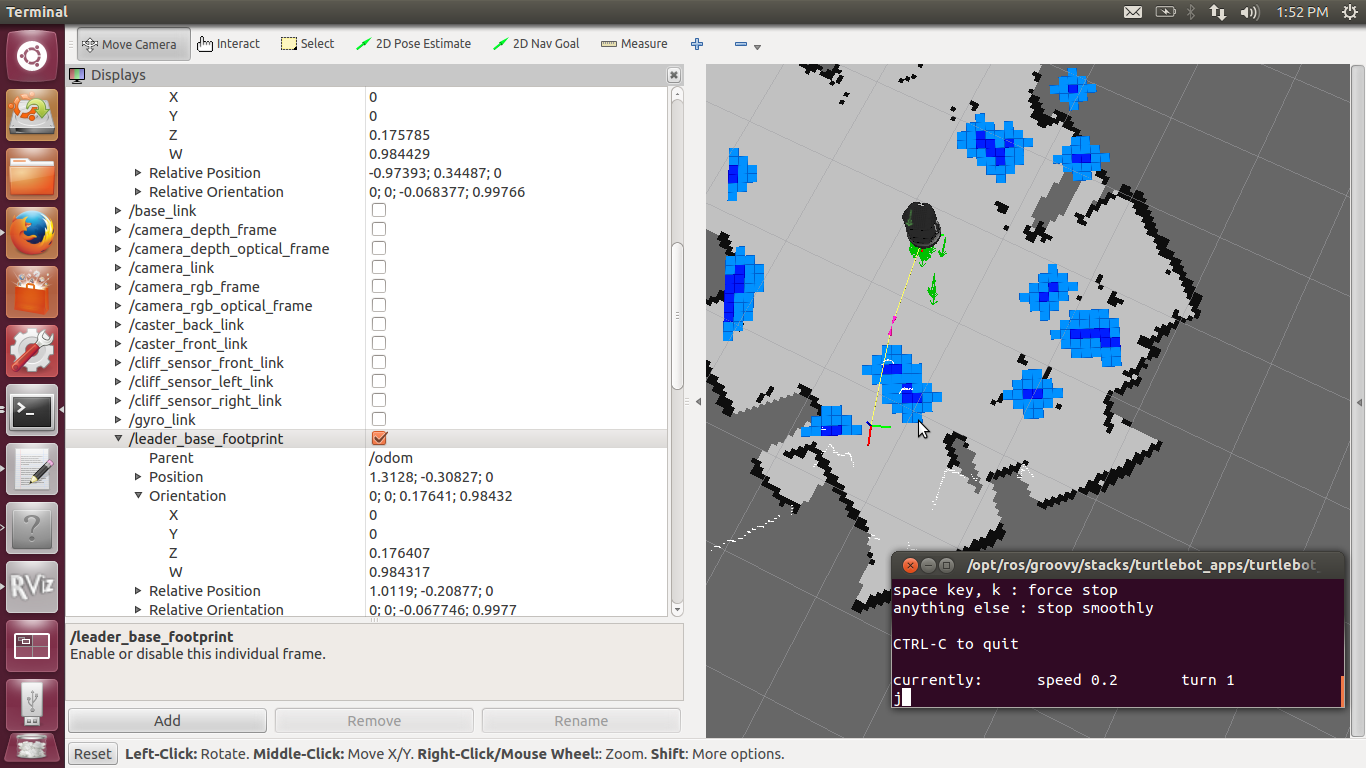Open Ubuntu Software Center launcher icon
The width and height of the screenshot is (1366, 768).
(32, 292)
